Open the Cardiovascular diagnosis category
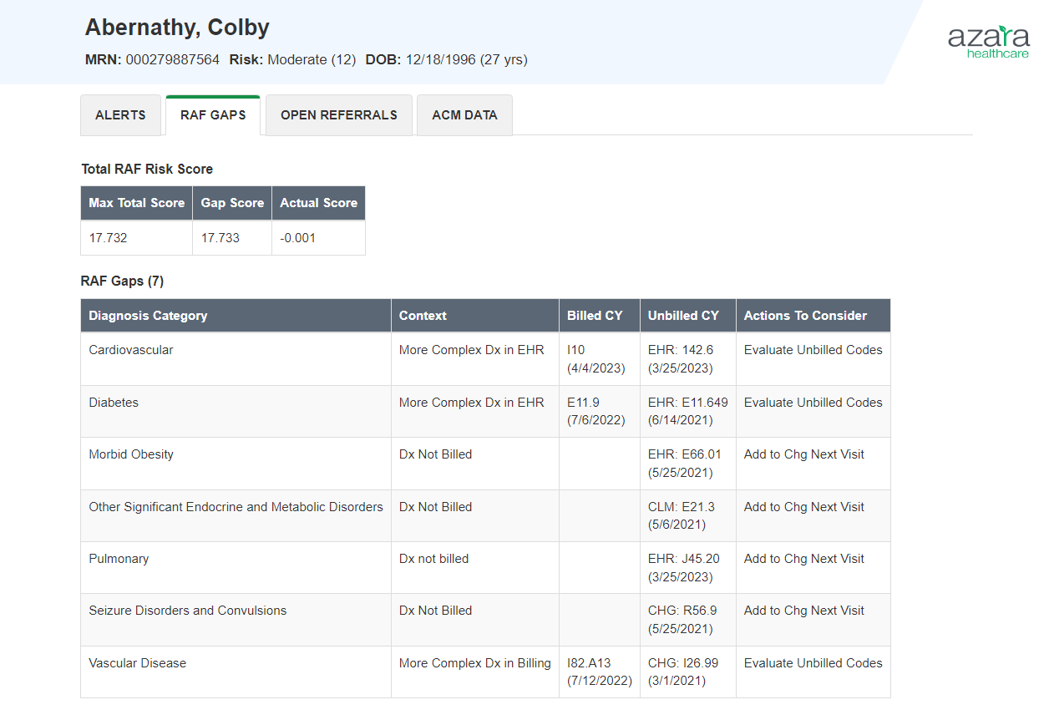1049x720 pixels. click(130, 350)
